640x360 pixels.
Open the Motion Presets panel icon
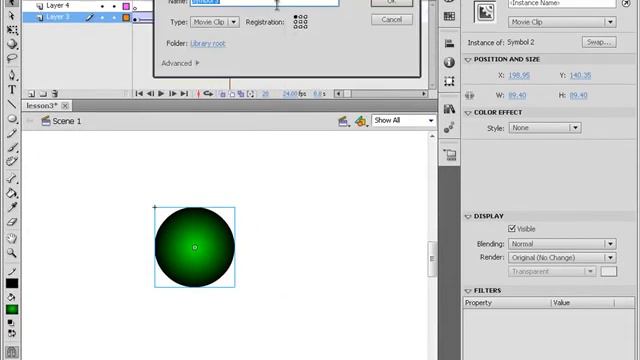449,128
